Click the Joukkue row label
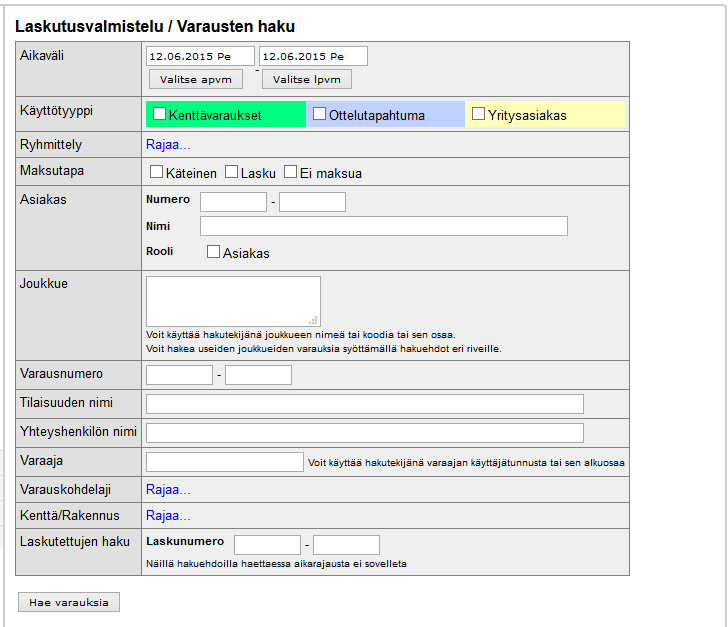This screenshot has width=728, height=627. (x=44, y=284)
